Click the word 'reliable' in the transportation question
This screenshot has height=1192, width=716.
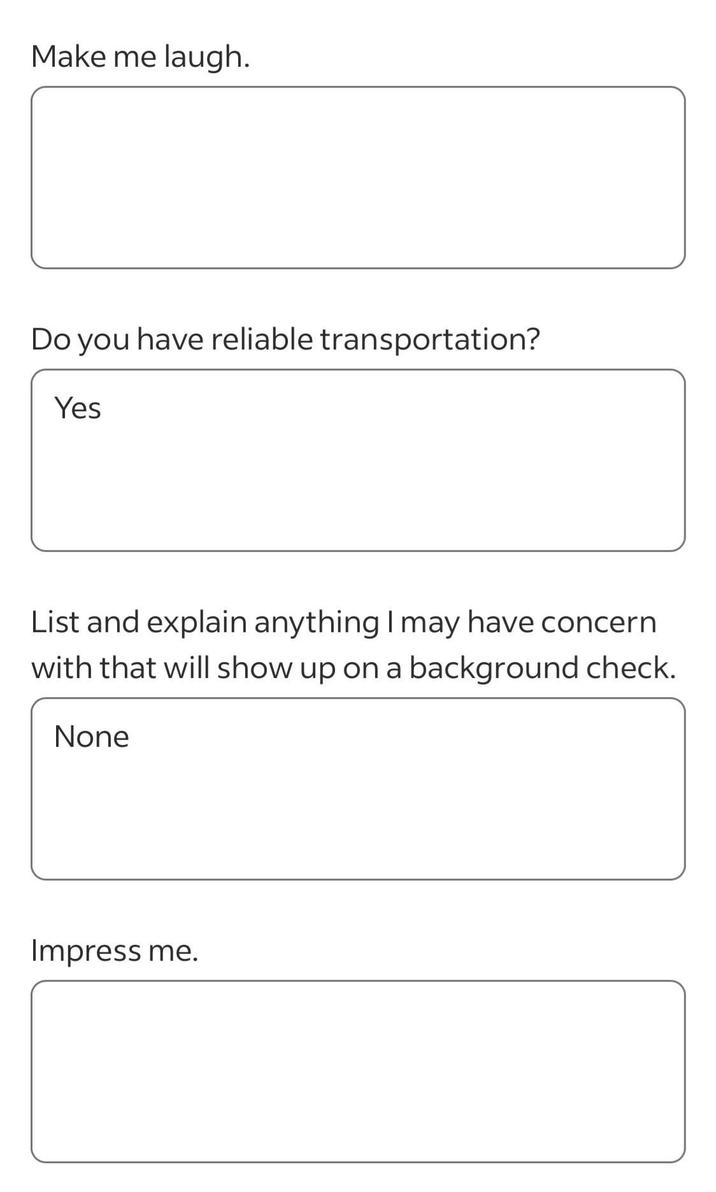(x=261, y=338)
